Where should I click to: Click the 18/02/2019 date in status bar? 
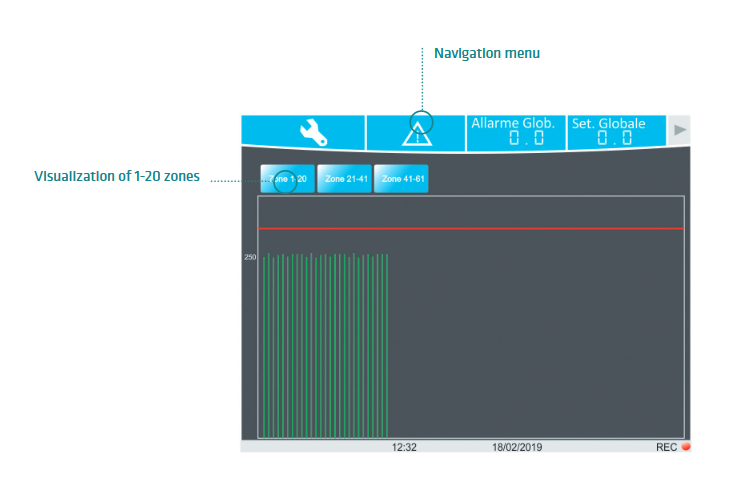click(x=516, y=447)
